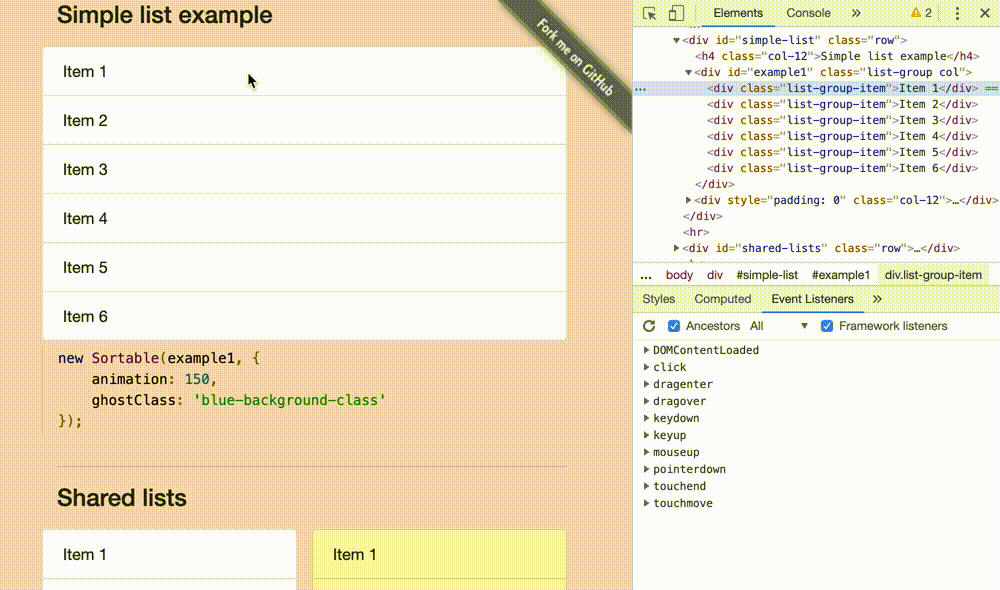1000x590 pixels.
Task: Select the Item 3 DOM node
Action: click(x=842, y=121)
